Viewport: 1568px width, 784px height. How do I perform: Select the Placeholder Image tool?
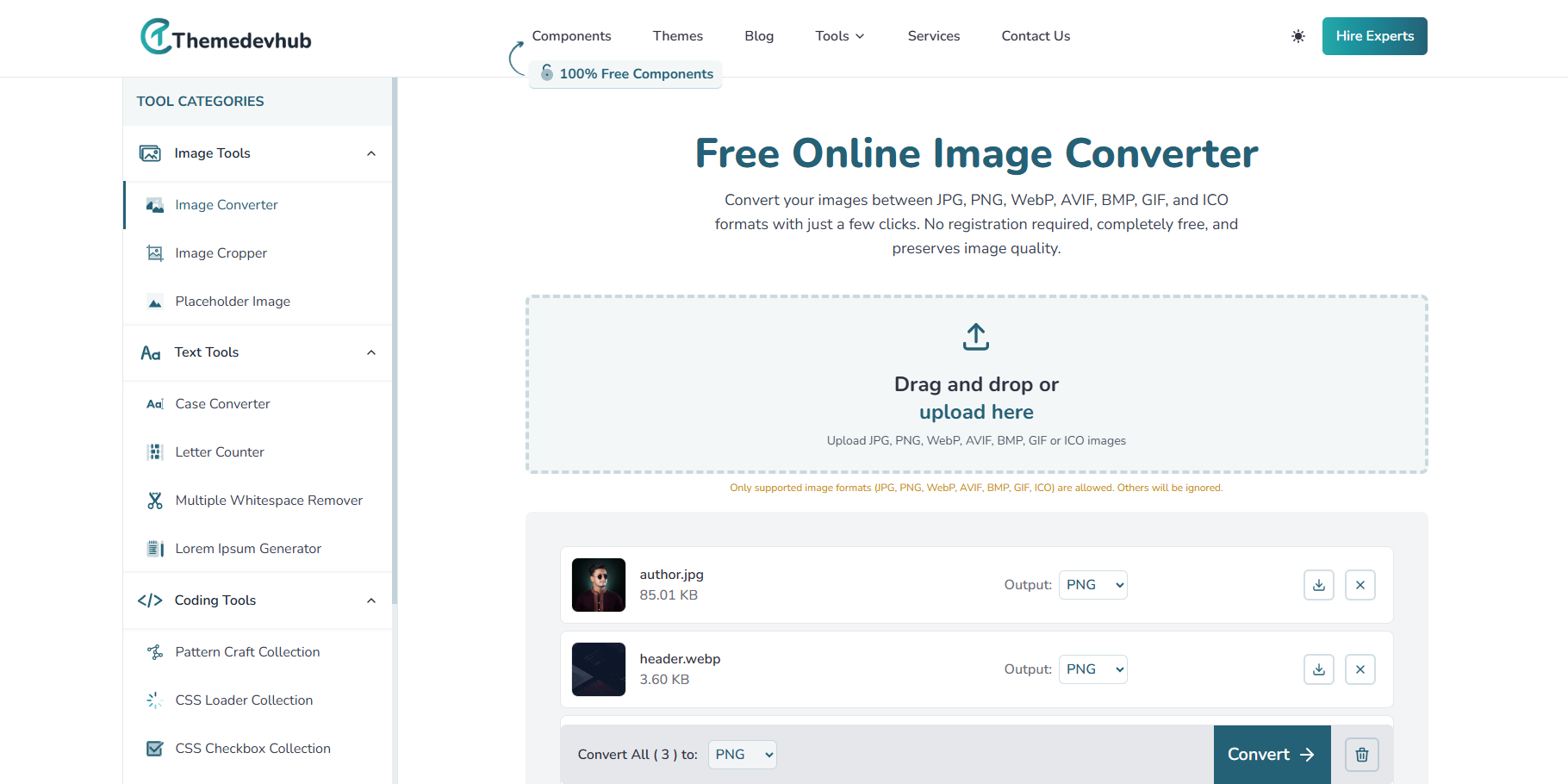point(232,301)
